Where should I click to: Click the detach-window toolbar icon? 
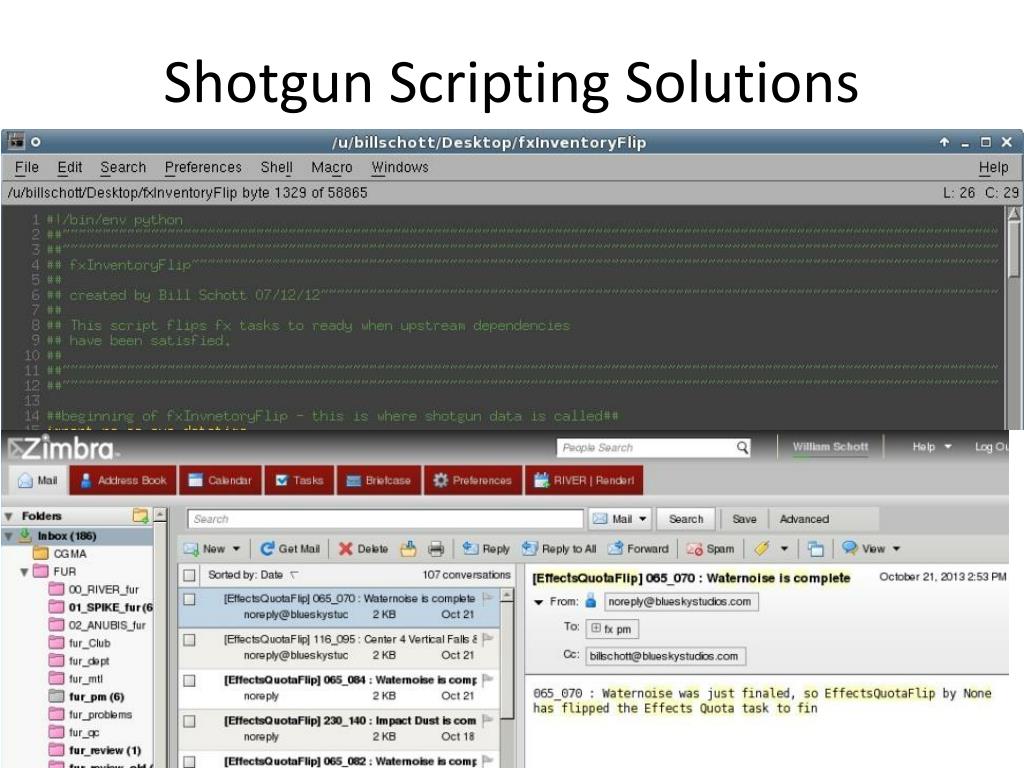click(x=816, y=549)
